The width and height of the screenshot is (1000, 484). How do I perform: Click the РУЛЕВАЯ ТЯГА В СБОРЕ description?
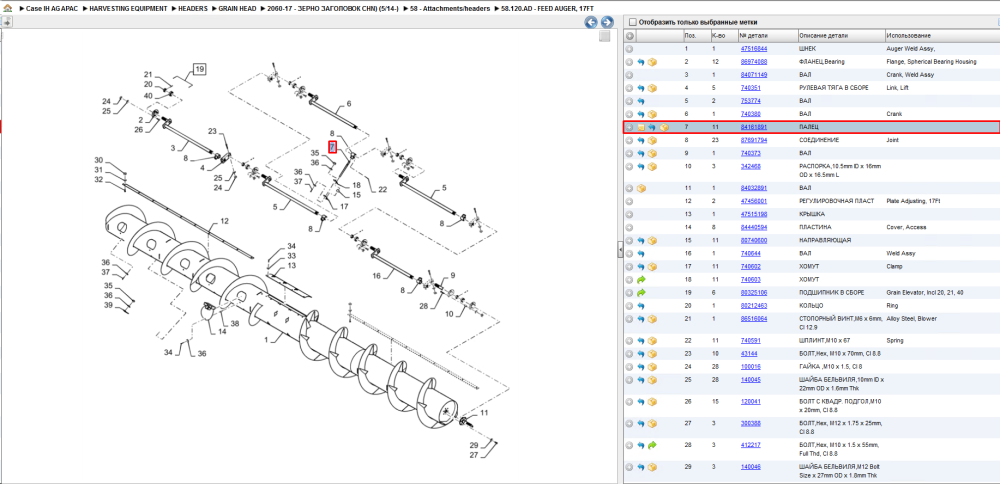[834, 88]
